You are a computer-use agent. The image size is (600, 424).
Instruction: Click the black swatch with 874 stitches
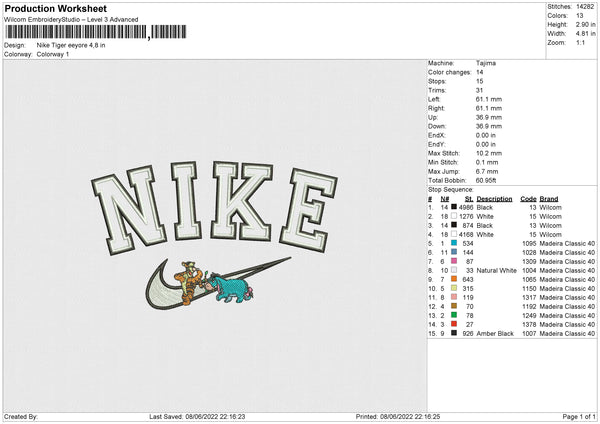click(454, 225)
